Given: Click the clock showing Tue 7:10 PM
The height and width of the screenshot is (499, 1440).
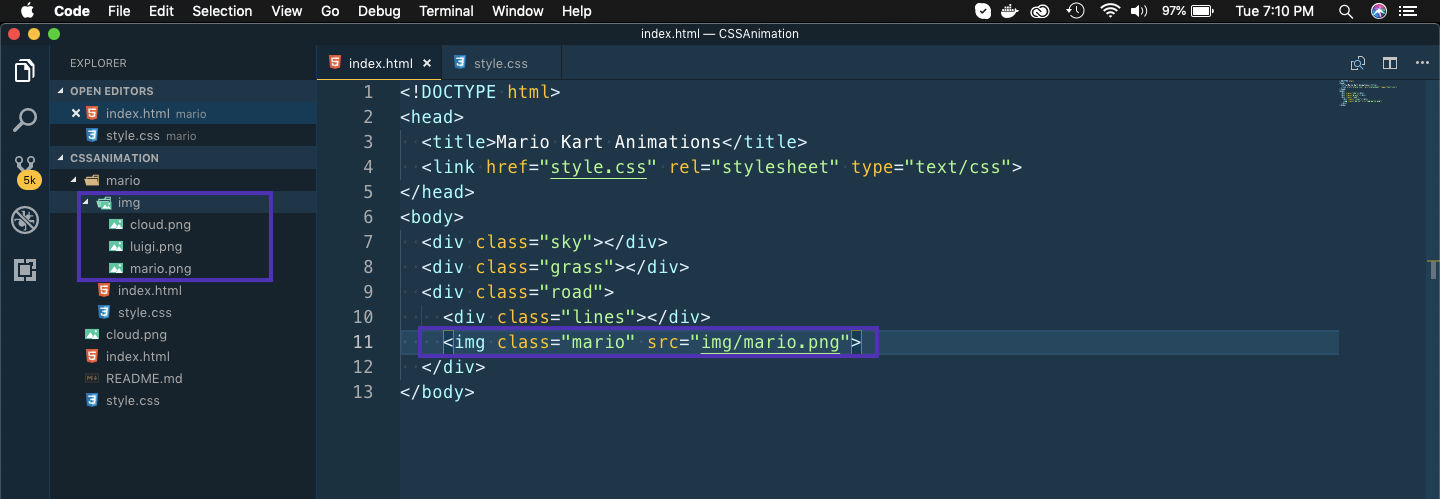Looking at the screenshot, I should pyautogui.click(x=1274, y=11).
